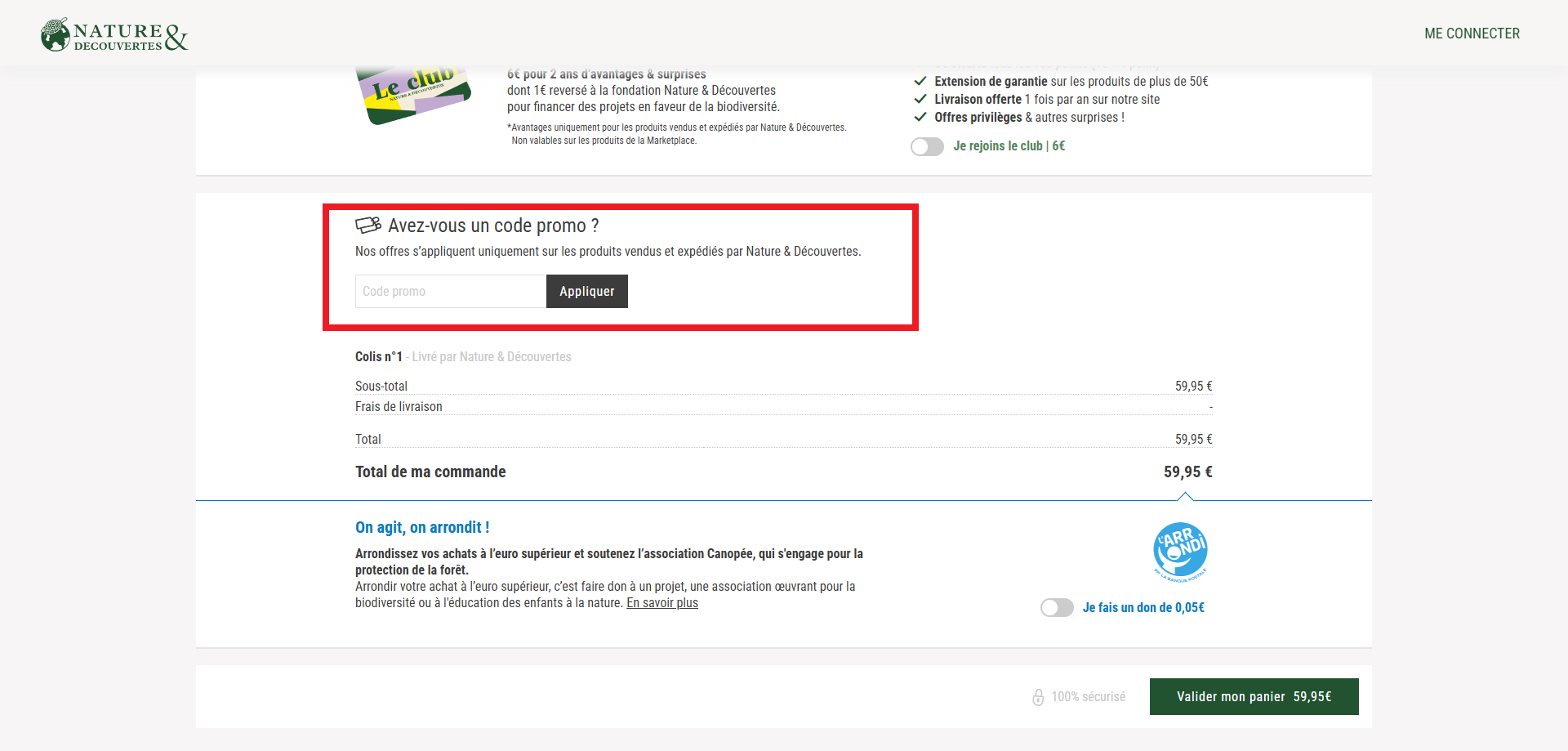This screenshot has height=751, width=1568.
Task: Click the order total 59,95 € in bold
Action: pyautogui.click(x=1188, y=472)
